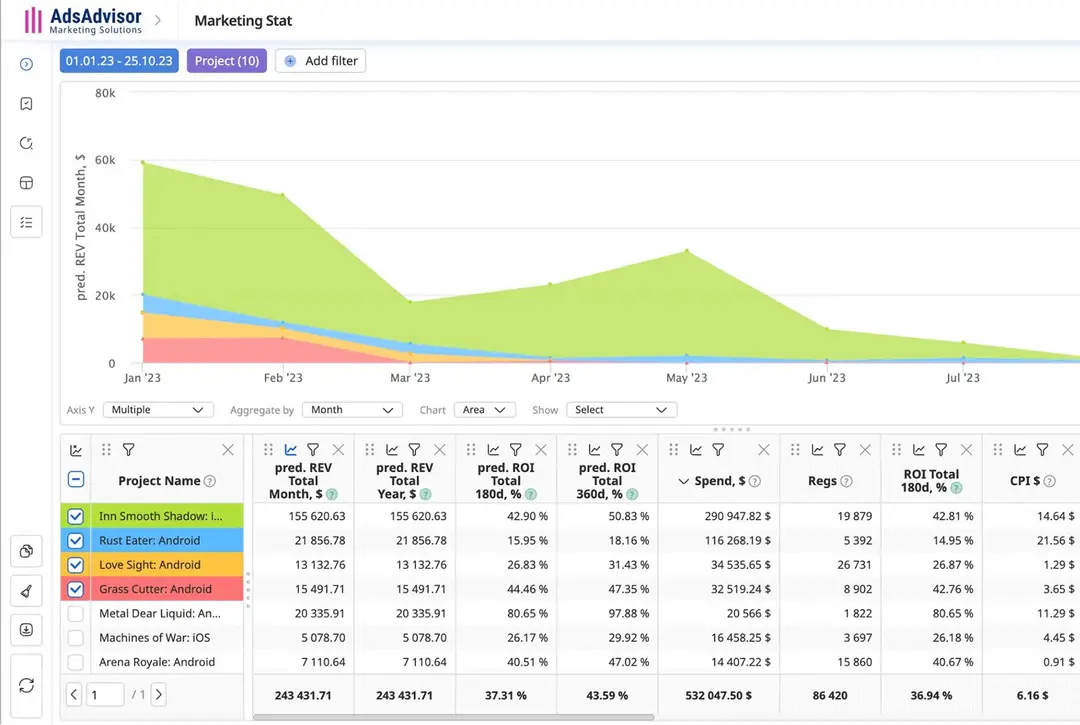The height and width of the screenshot is (725, 1080).
Task: Check the Metal Dear Liquid project checkbox
Action: (76, 613)
